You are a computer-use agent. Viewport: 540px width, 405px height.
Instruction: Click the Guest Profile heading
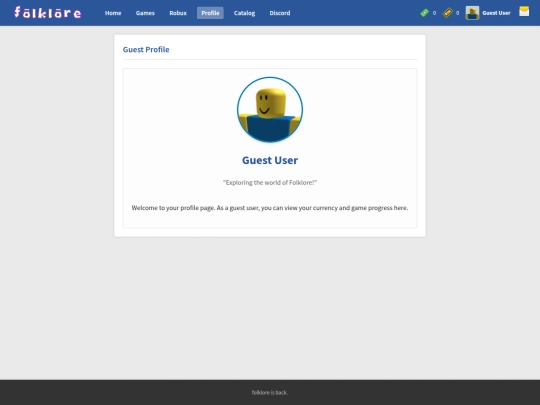[146, 50]
